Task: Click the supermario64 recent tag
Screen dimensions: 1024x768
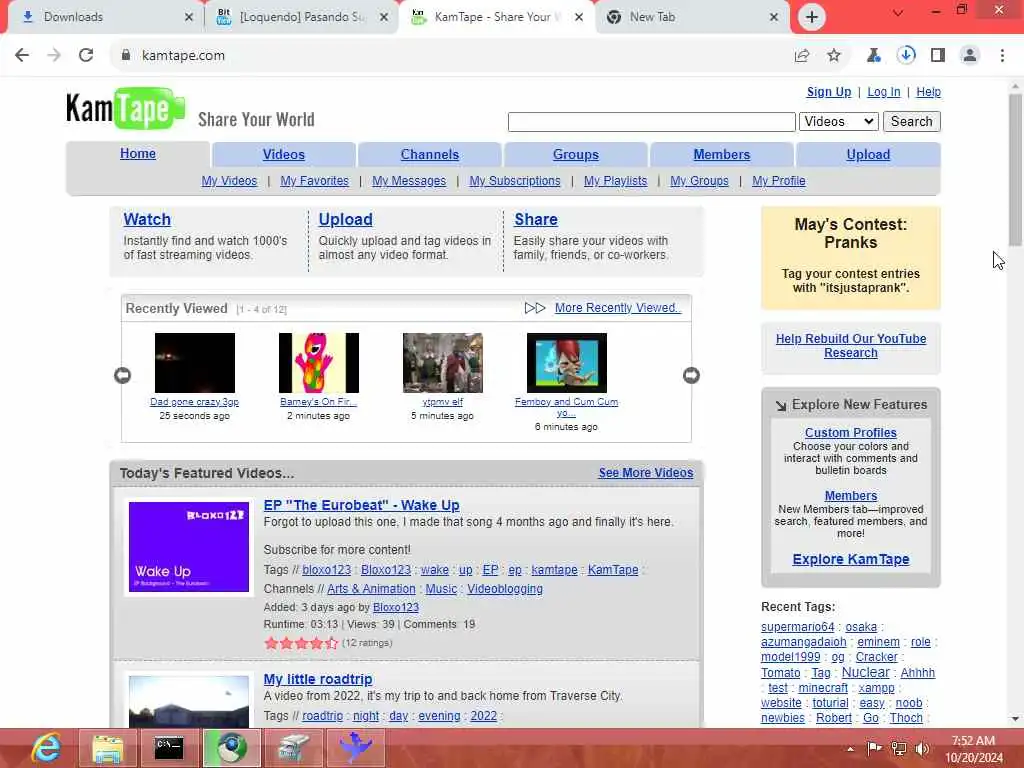Action: pyautogui.click(x=797, y=627)
